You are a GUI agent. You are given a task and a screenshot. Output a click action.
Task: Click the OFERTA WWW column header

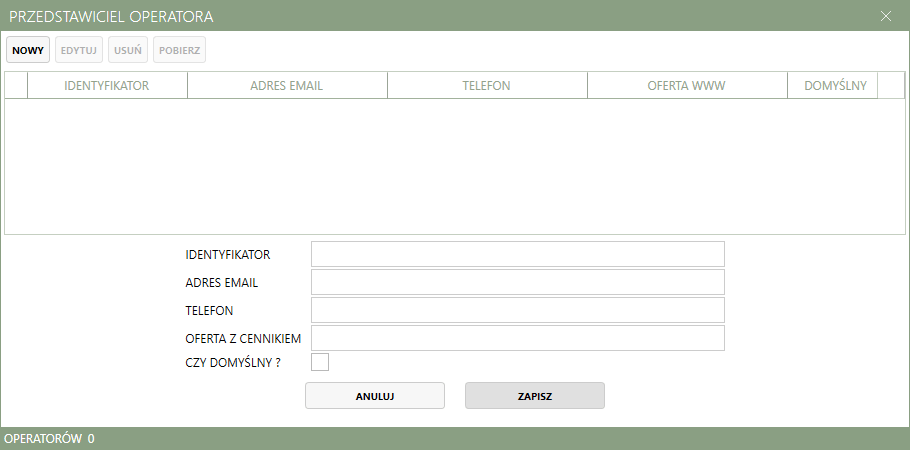tap(687, 86)
